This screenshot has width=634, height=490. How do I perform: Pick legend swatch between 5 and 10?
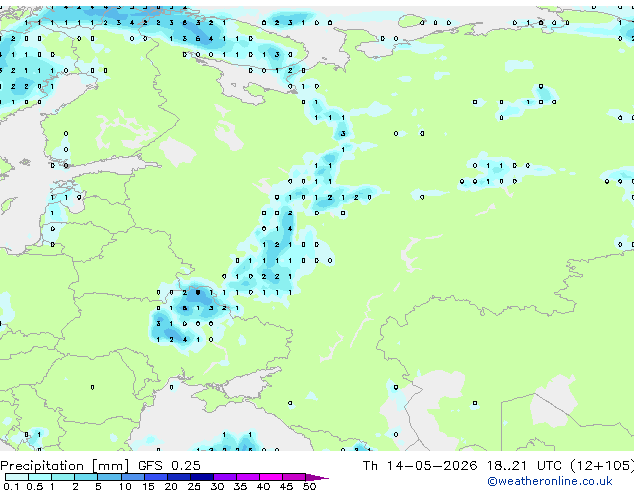[109, 477]
